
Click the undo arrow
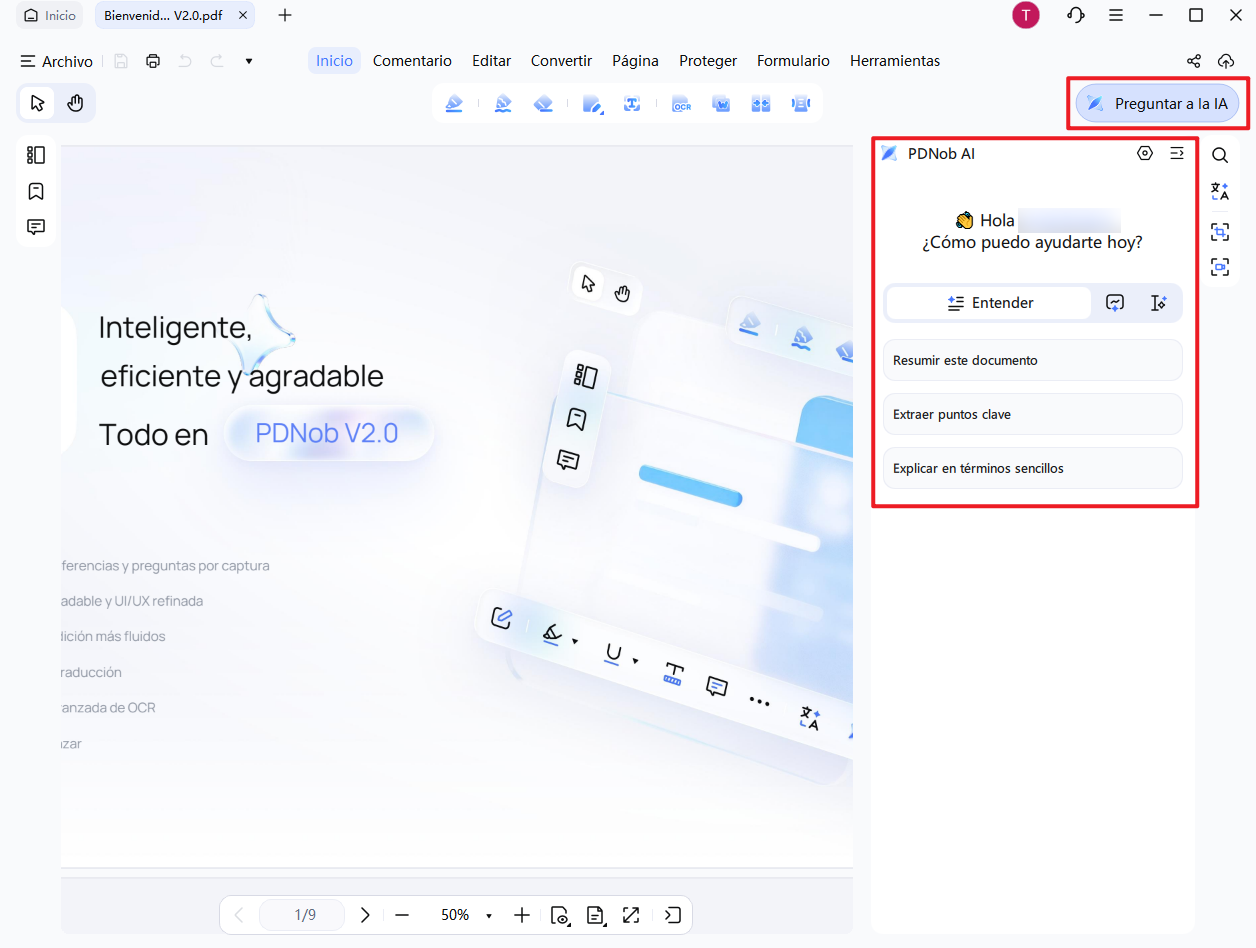click(185, 61)
